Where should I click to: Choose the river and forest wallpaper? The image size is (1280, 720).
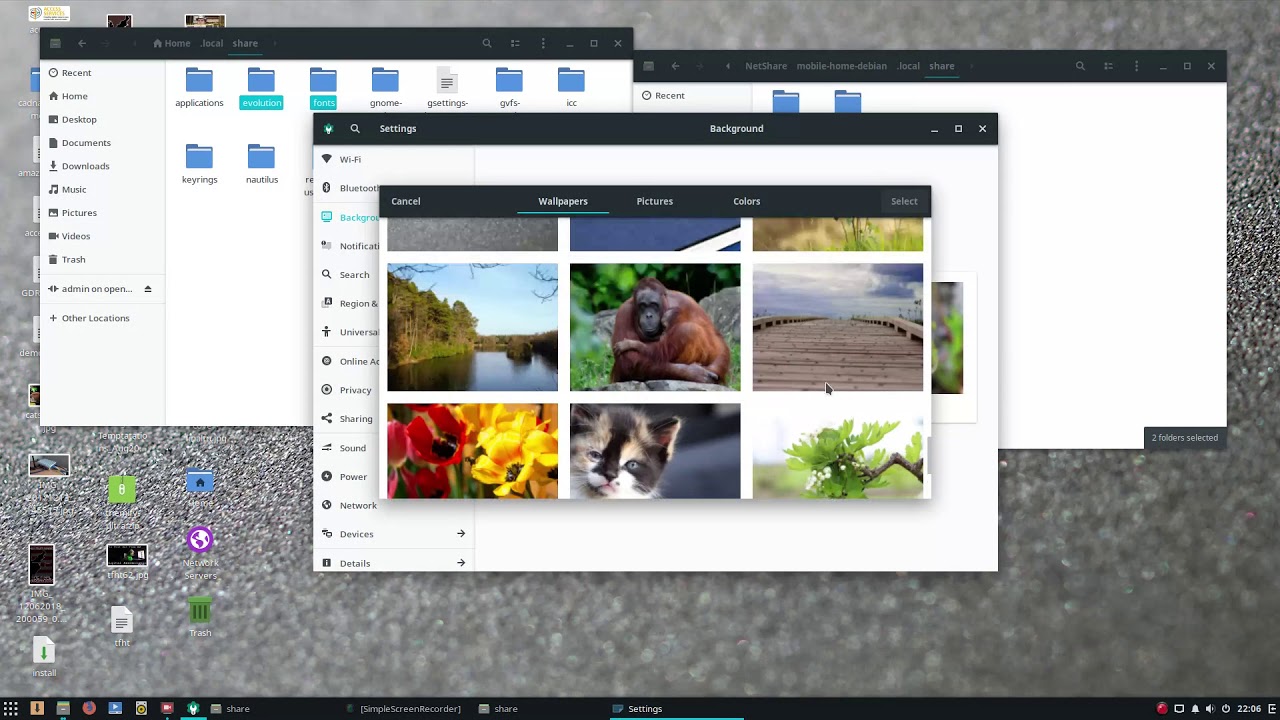pyautogui.click(x=472, y=327)
